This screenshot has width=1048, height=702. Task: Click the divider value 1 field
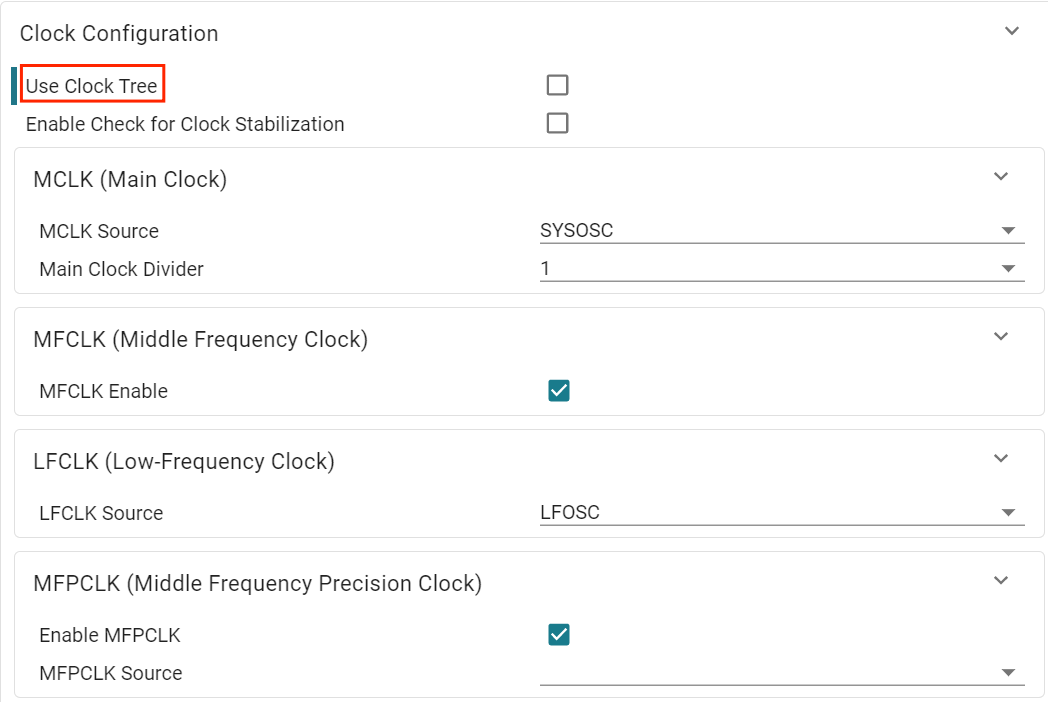(782, 269)
